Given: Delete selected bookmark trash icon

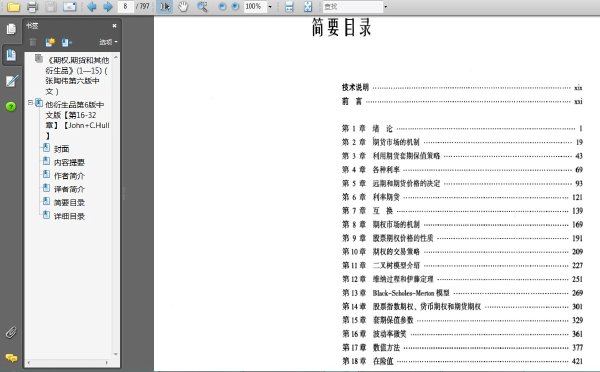Looking at the screenshot, I should (33, 42).
